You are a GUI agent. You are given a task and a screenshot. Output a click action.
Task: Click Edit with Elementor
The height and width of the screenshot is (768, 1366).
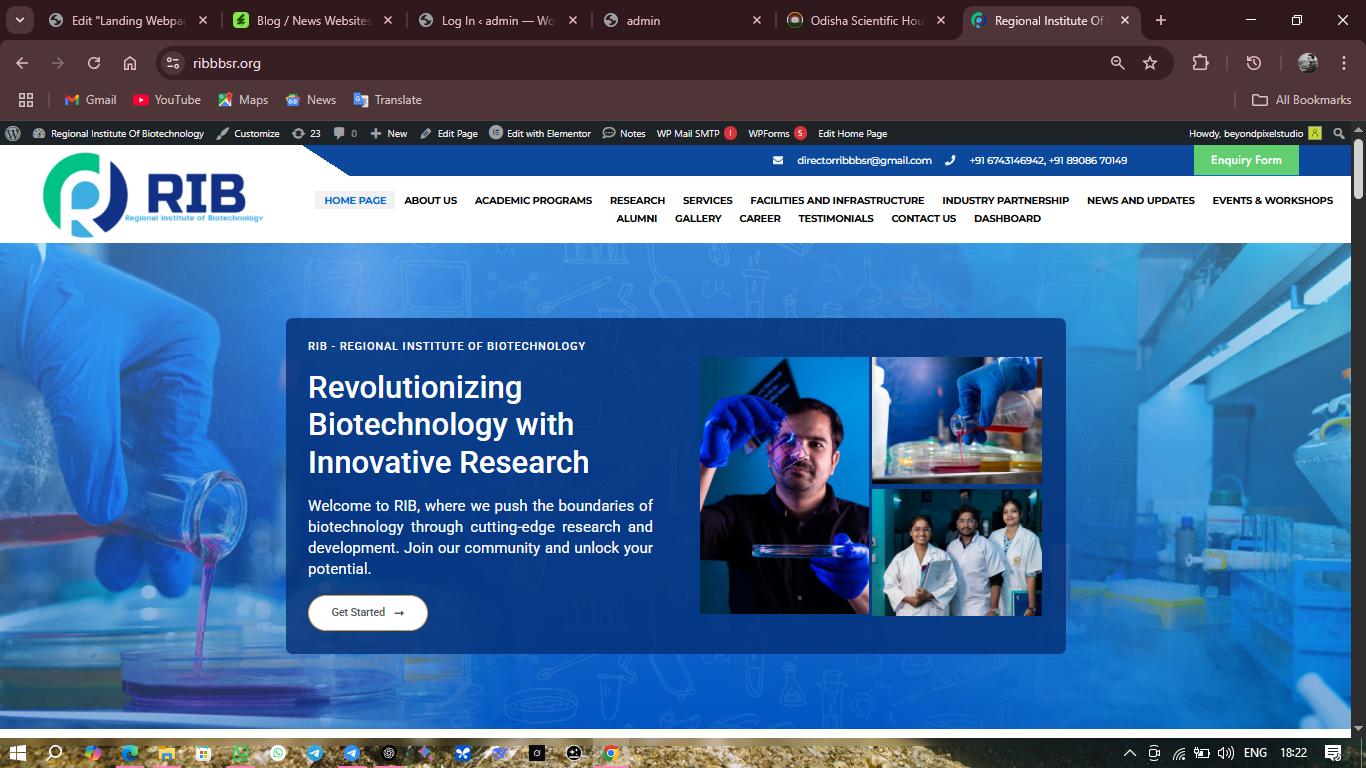540,133
